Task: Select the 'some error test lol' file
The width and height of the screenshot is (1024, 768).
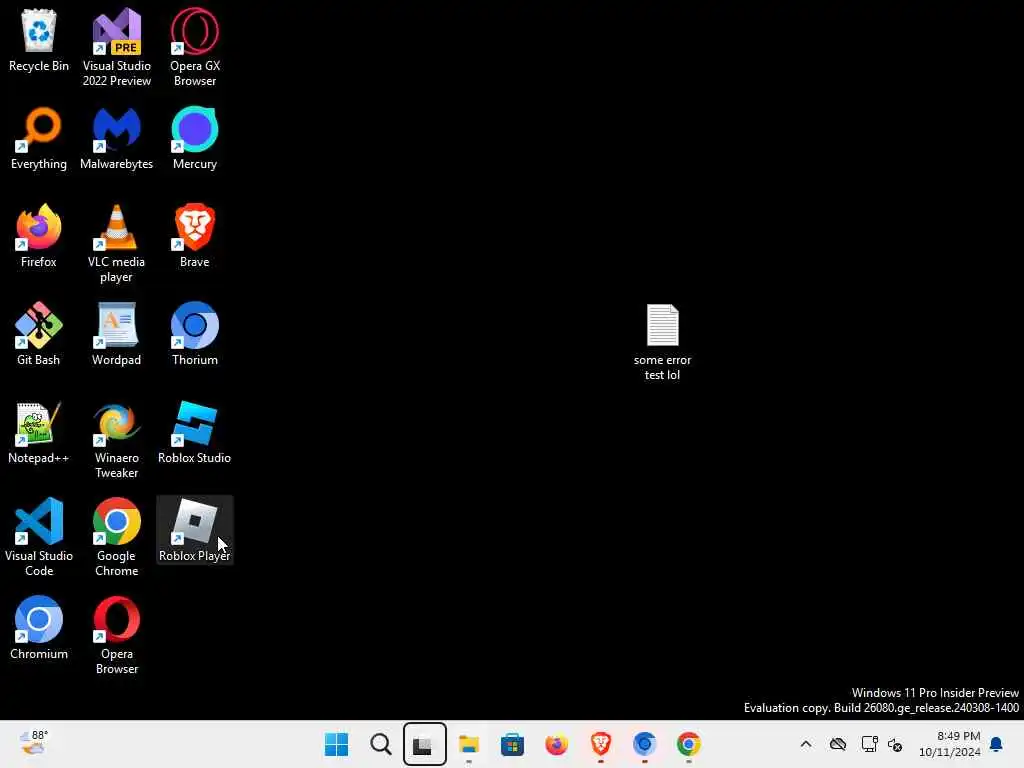Action: [662, 342]
